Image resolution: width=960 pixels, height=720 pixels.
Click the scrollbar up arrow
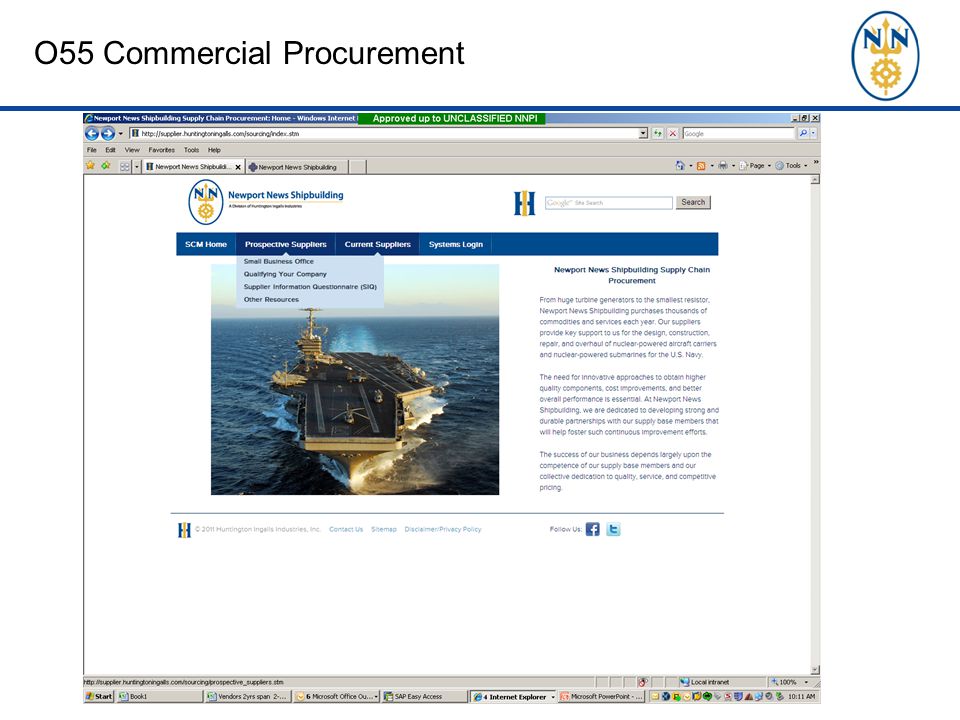tap(815, 180)
